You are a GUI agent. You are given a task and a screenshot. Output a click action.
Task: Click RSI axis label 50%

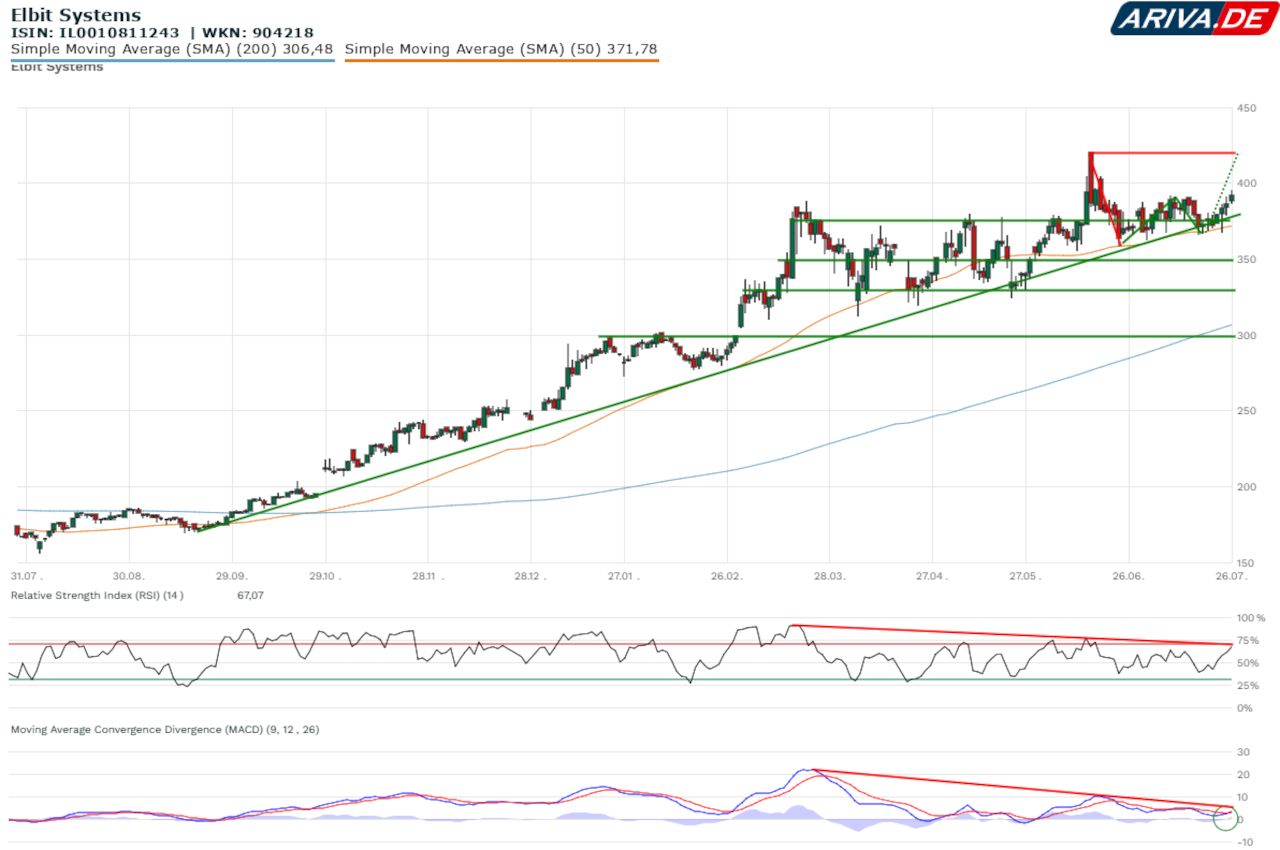(x=1250, y=664)
